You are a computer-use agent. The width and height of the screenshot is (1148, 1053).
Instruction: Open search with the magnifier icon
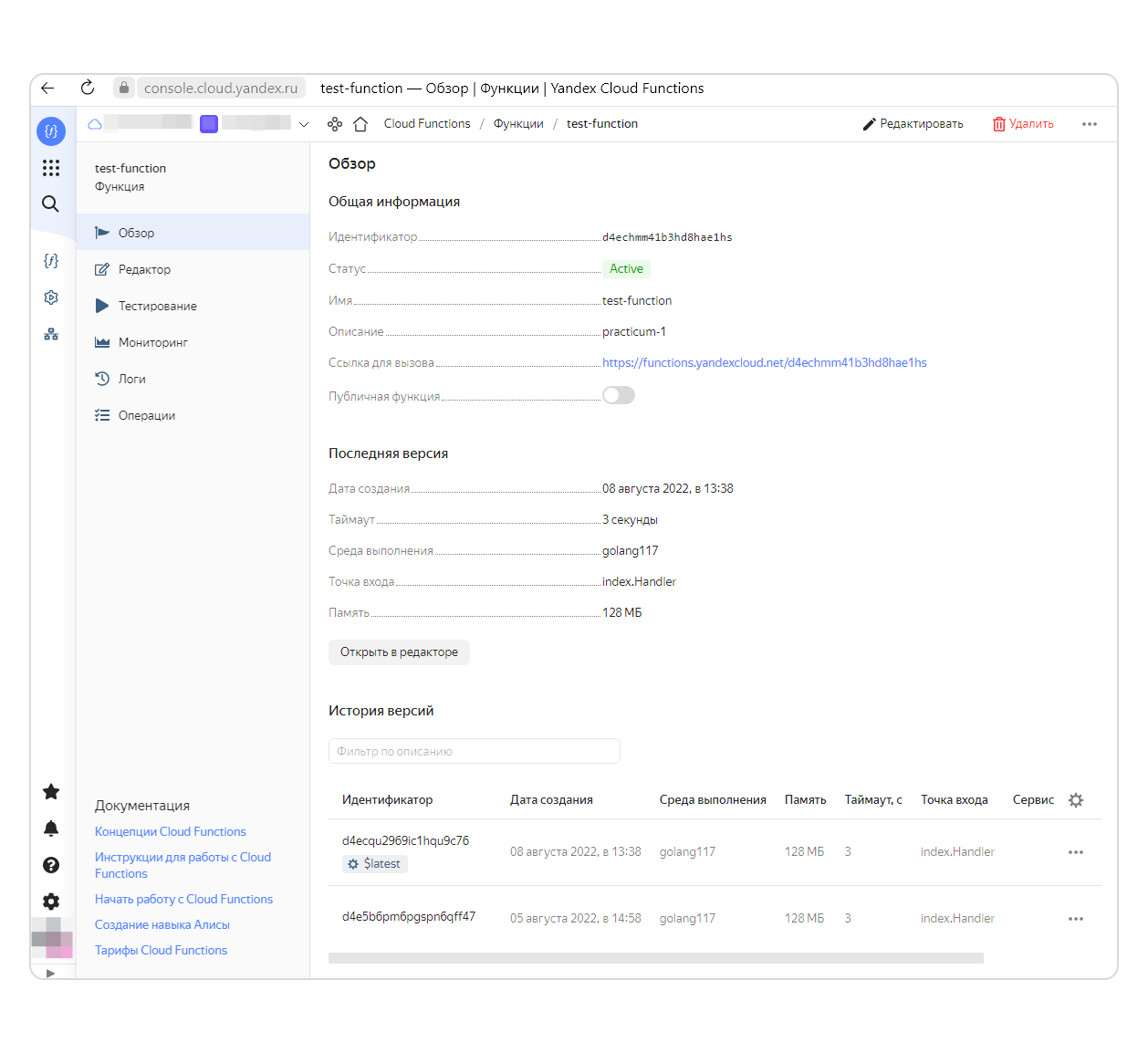51,203
